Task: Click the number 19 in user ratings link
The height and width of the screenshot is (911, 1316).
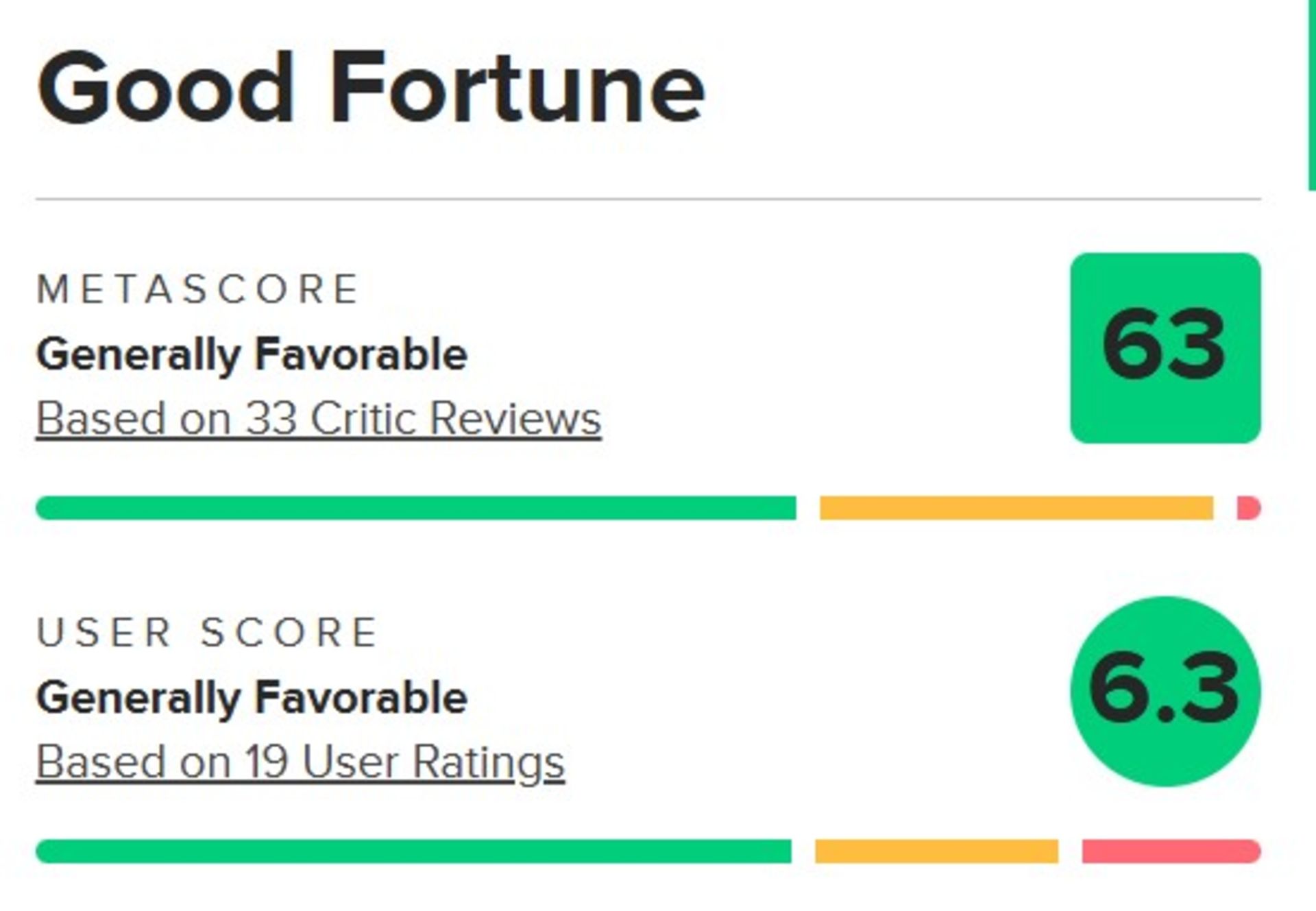Action: coord(266,762)
